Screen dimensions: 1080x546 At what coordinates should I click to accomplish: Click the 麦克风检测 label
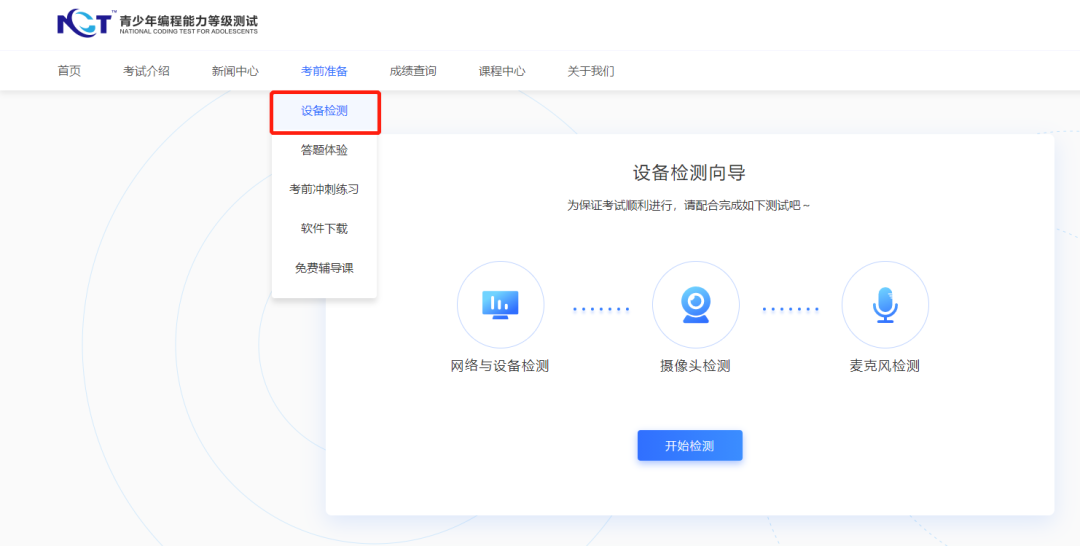[x=884, y=366]
